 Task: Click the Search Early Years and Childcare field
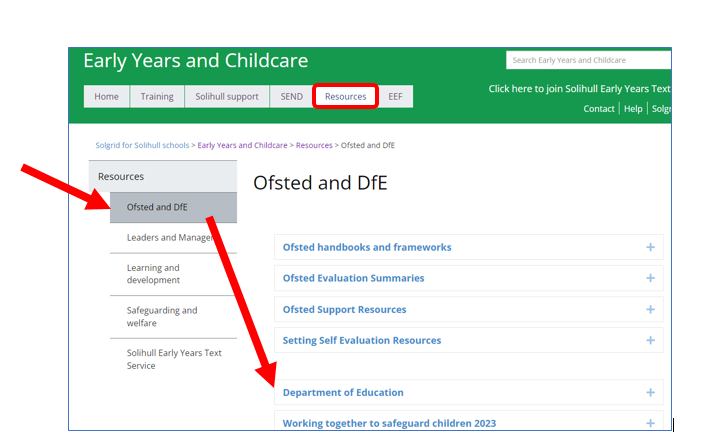(x=588, y=60)
